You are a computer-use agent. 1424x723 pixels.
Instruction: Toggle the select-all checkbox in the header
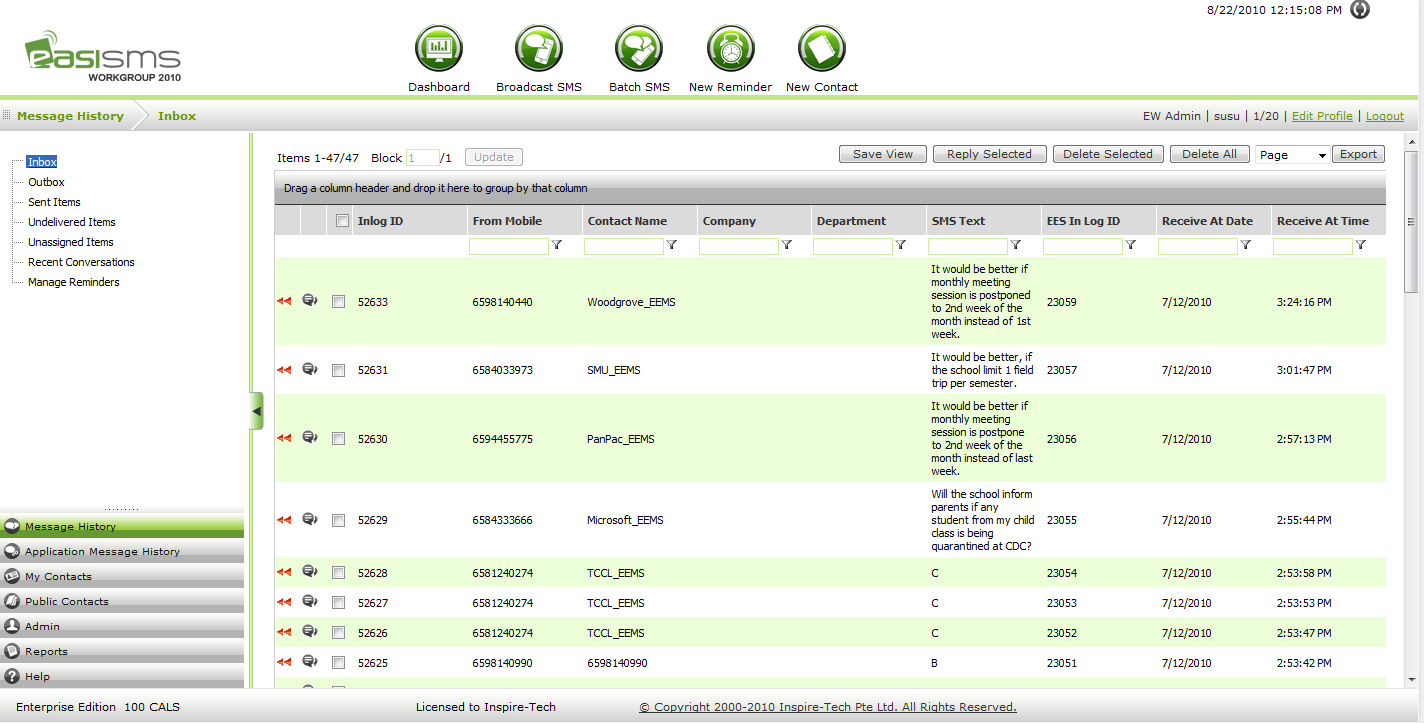pos(343,221)
